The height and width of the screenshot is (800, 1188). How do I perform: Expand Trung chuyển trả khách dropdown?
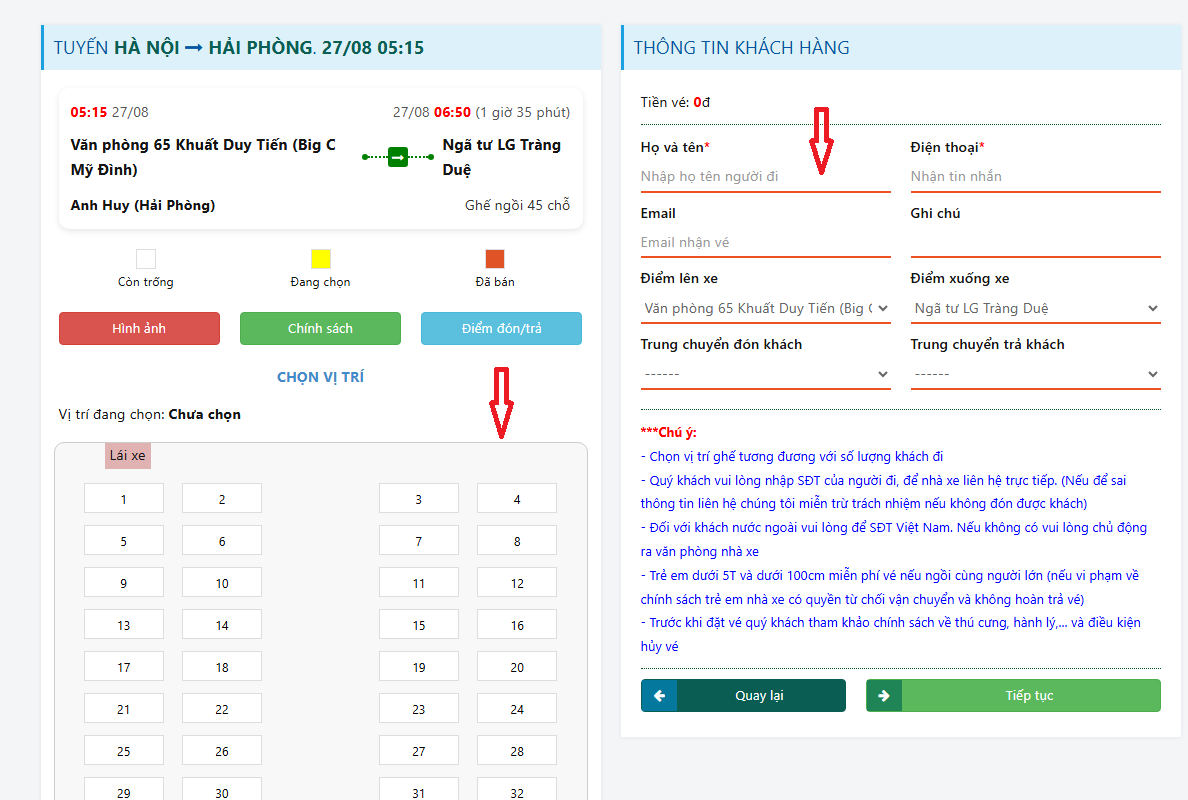point(1035,374)
